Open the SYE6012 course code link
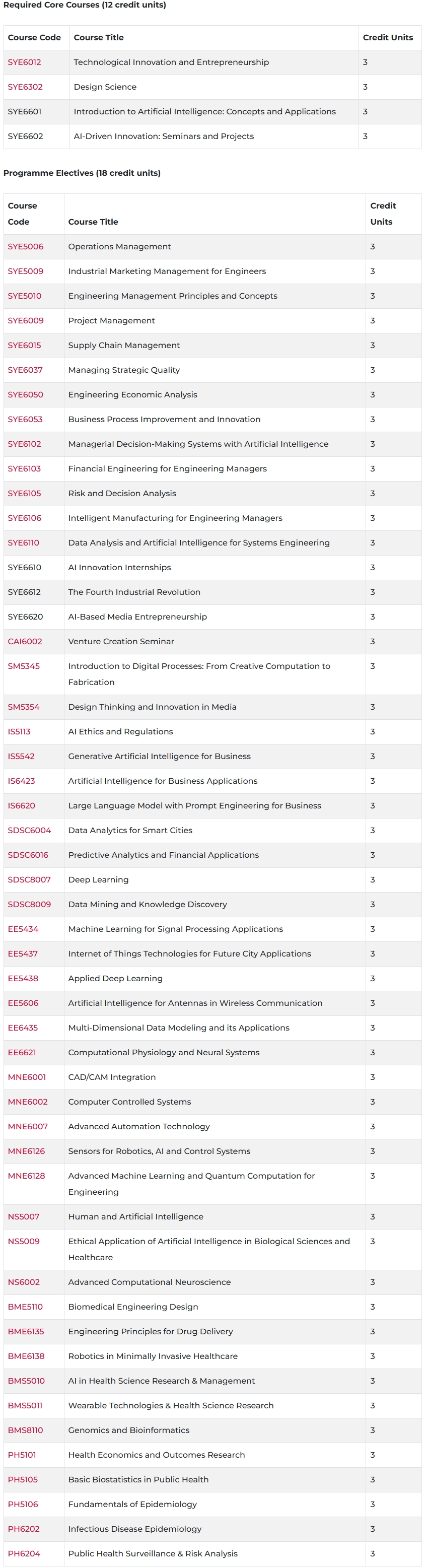Image resolution: width=426 pixels, height=1568 pixels. 24,62
